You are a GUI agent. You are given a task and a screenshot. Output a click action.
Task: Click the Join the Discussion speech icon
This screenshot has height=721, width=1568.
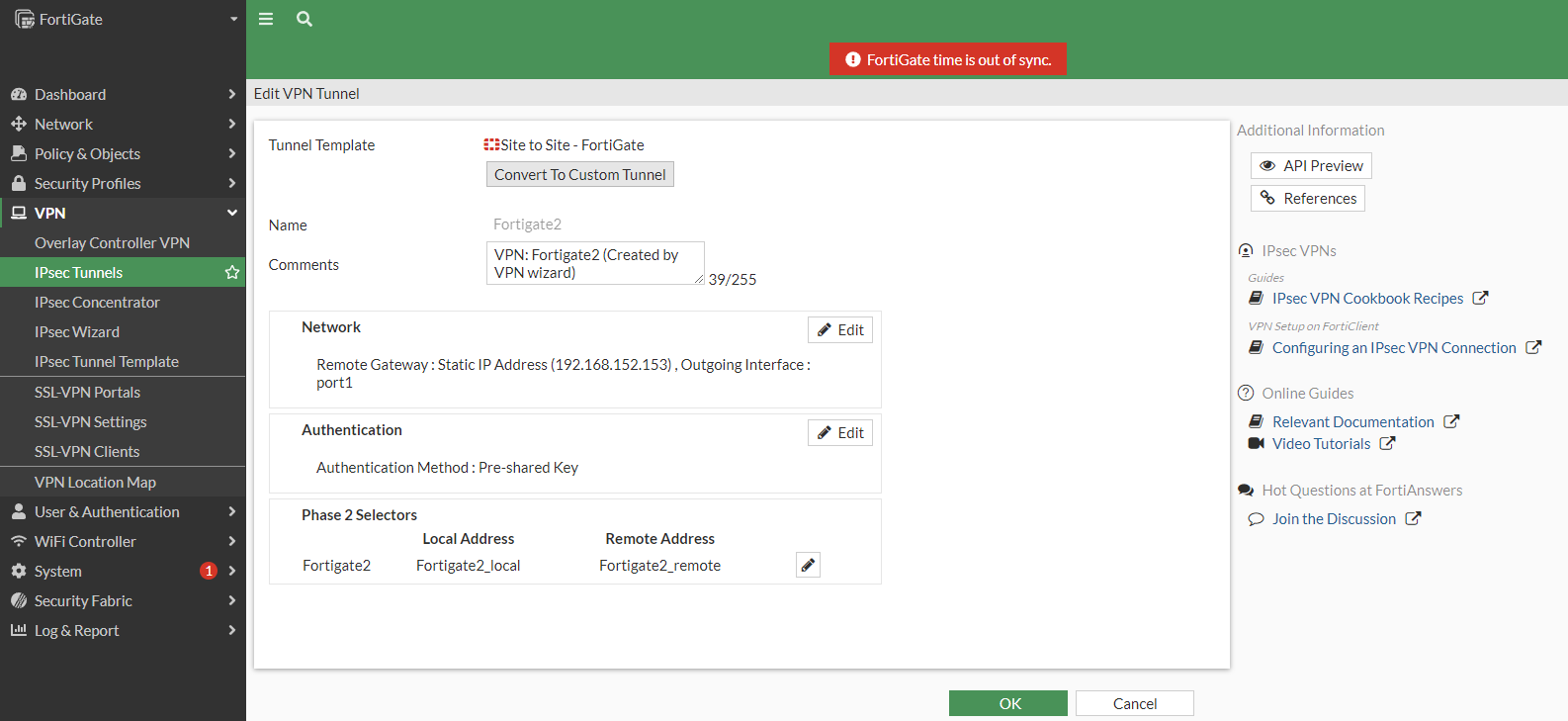1257,518
